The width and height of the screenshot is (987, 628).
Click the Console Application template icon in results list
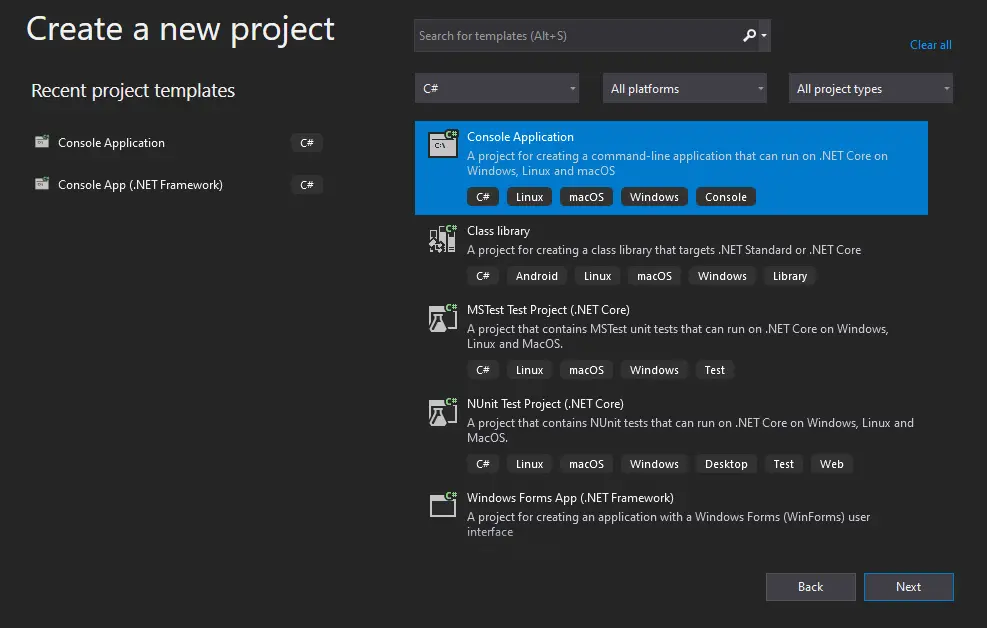point(443,144)
